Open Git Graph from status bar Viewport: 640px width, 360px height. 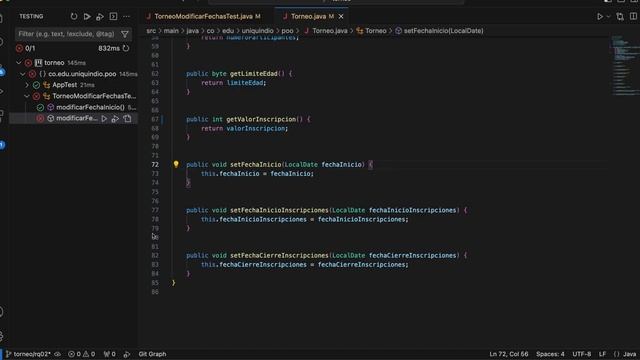(152, 354)
